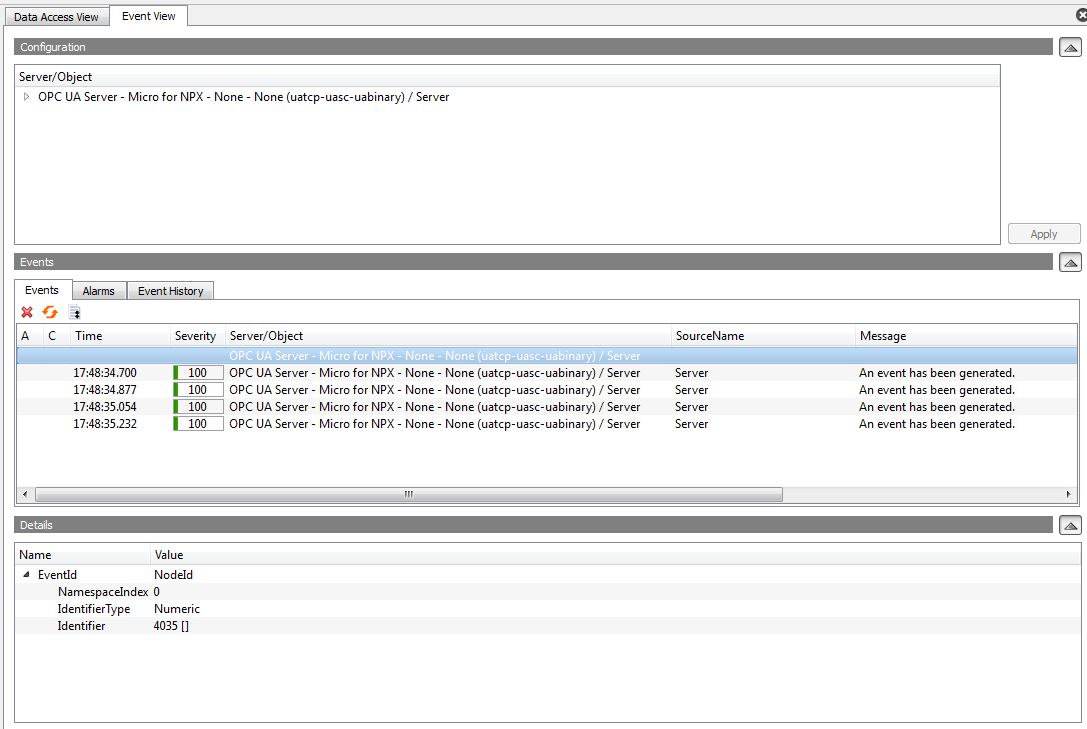
Task: Click the IdentifierType row in Details
Action: tap(548, 609)
